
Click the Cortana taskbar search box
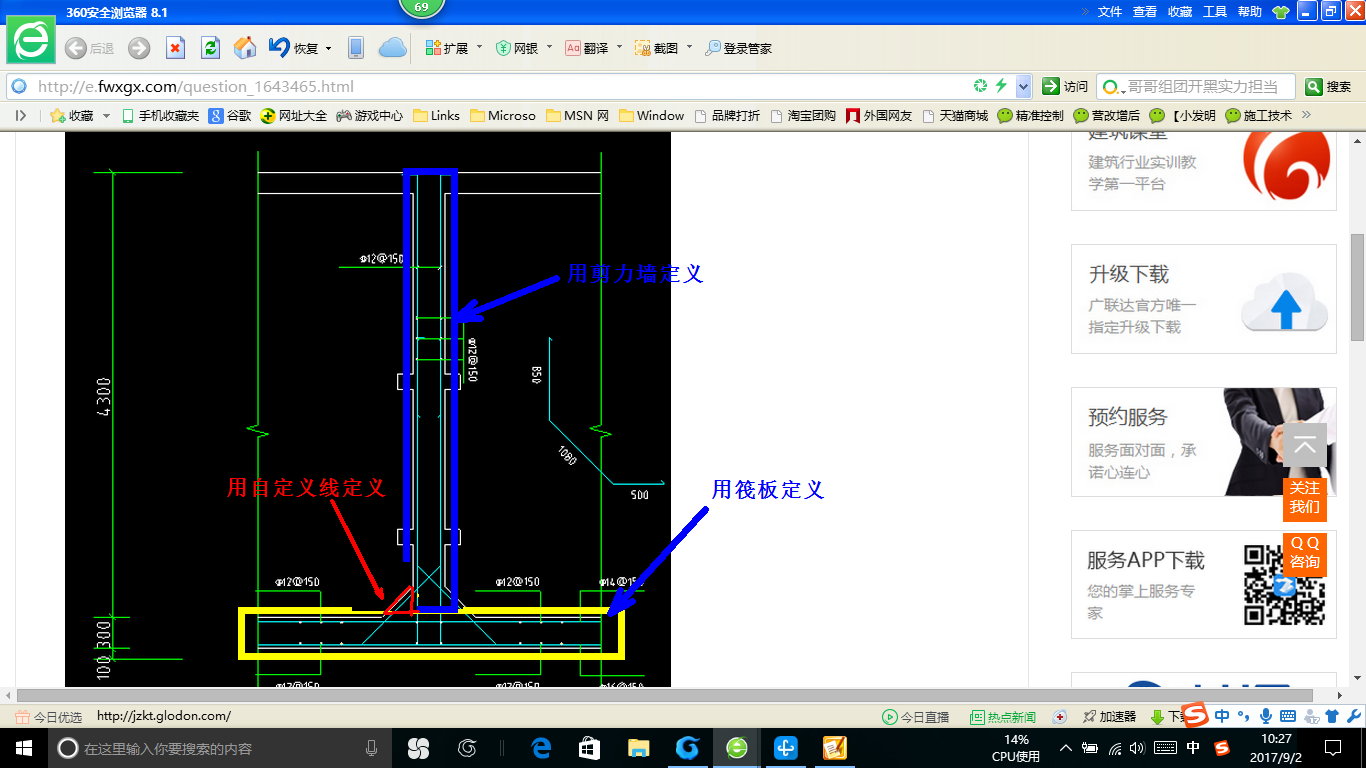pos(218,747)
